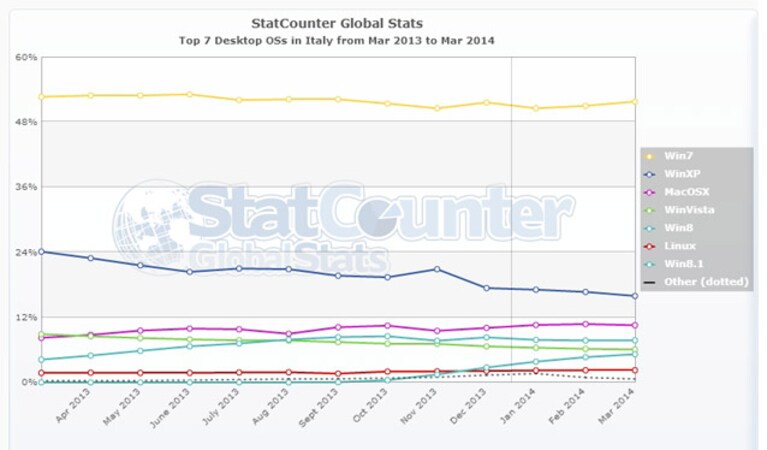Image resolution: width=767 pixels, height=450 pixels.
Task: Click the Win8 teal legend marker
Action: coord(650,228)
